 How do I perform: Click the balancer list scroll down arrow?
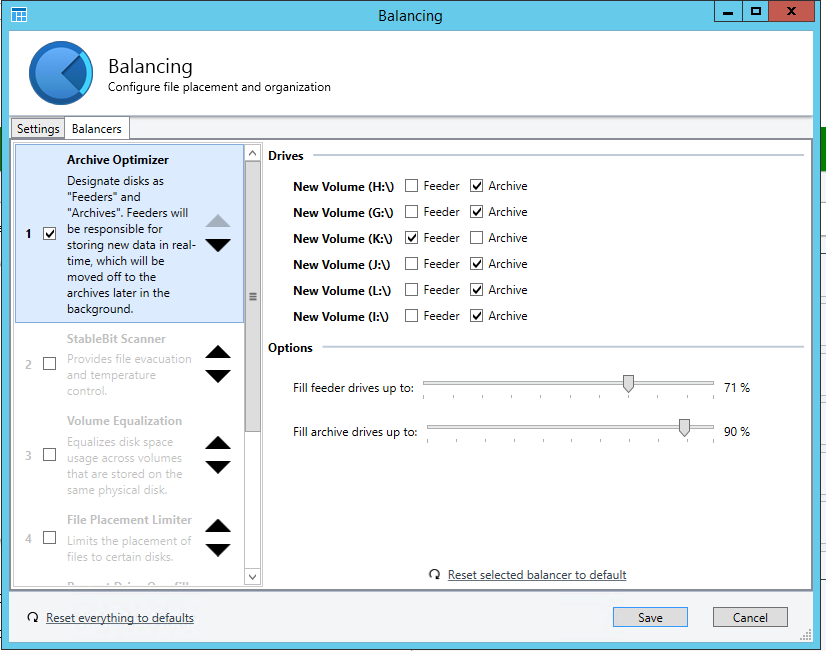tap(253, 577)
